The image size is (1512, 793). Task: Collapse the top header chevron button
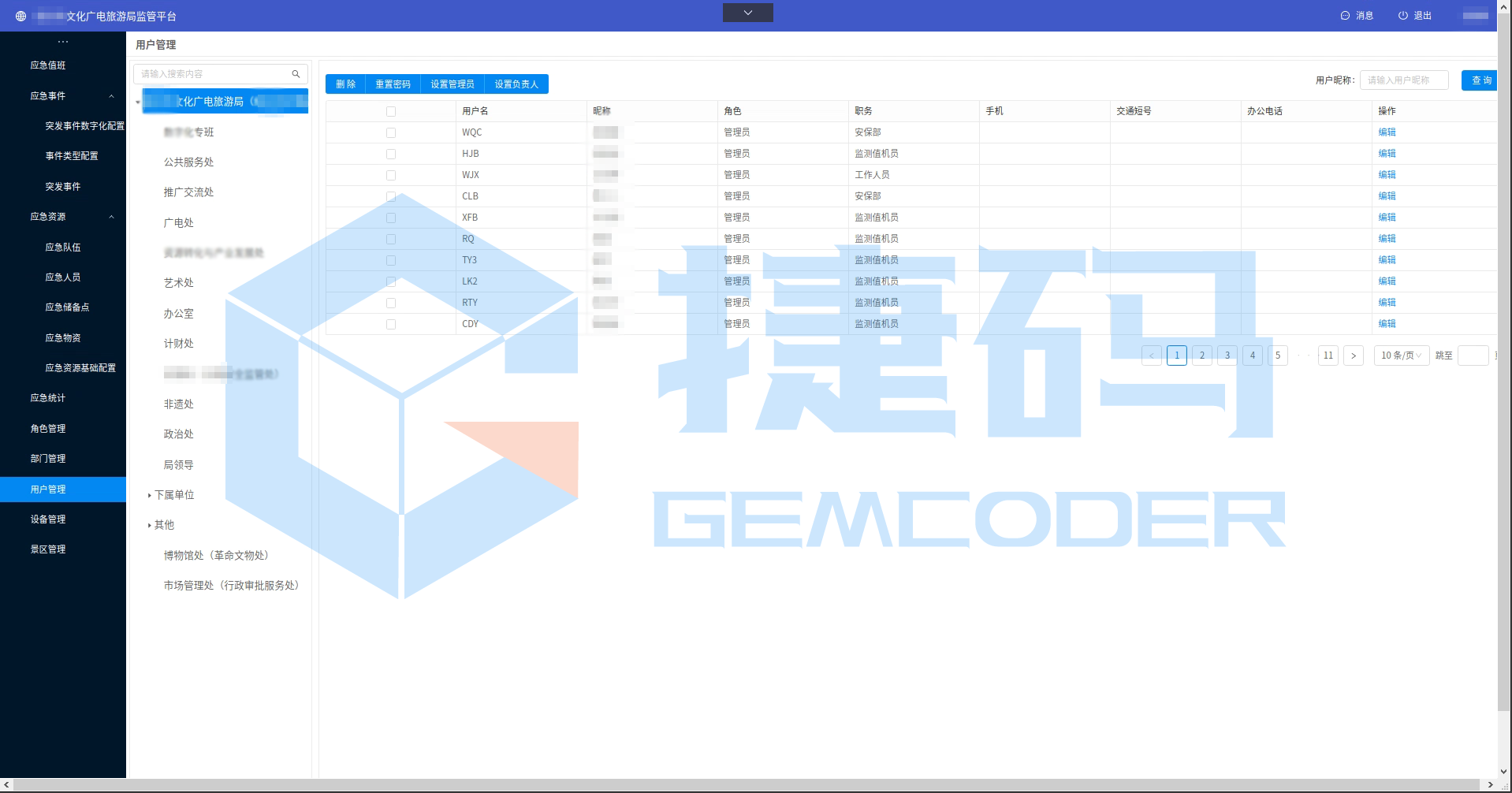pyautogui.click(x=747, y=13)
